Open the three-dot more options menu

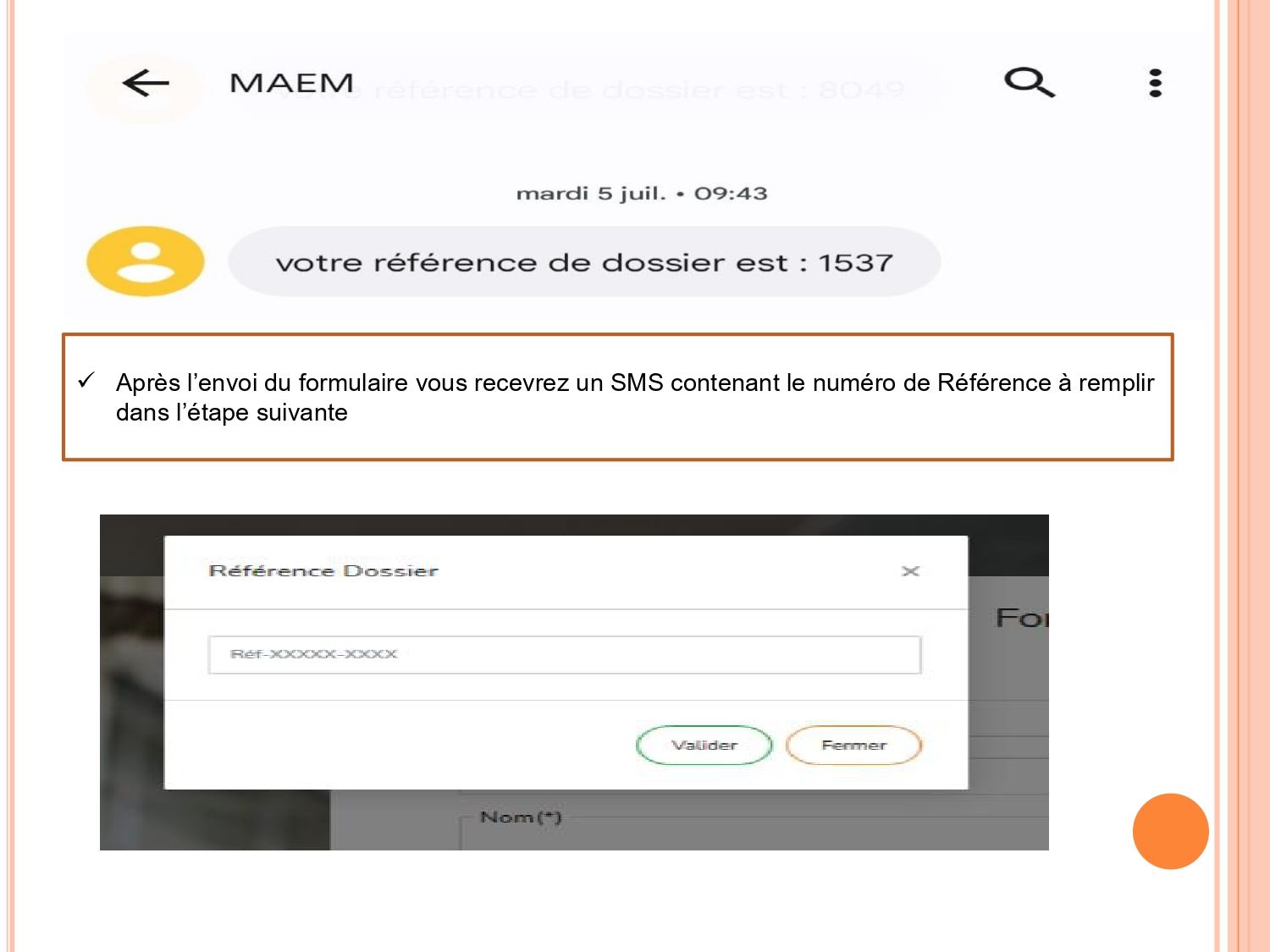click(1155, 83)
